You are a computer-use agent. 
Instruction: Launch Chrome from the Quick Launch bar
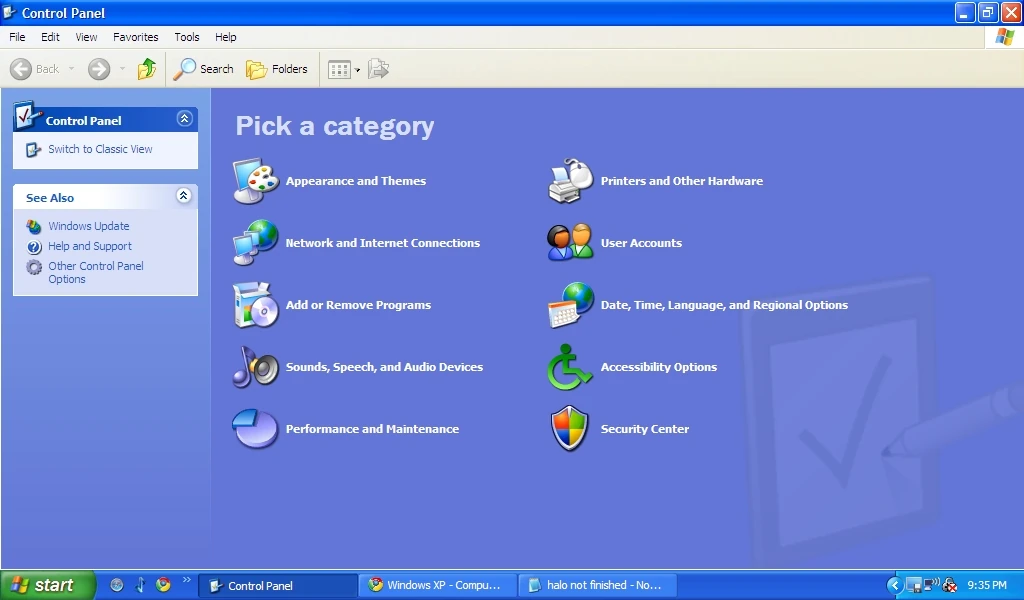tap(166, 585)
